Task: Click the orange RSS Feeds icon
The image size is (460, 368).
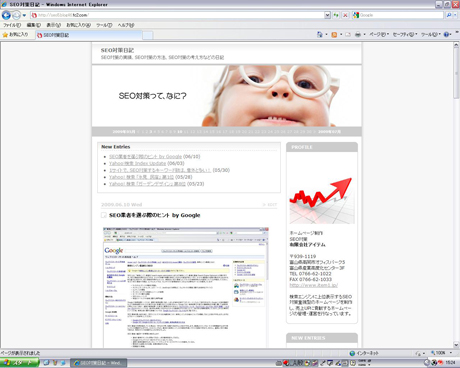Action: pos(334,34)
